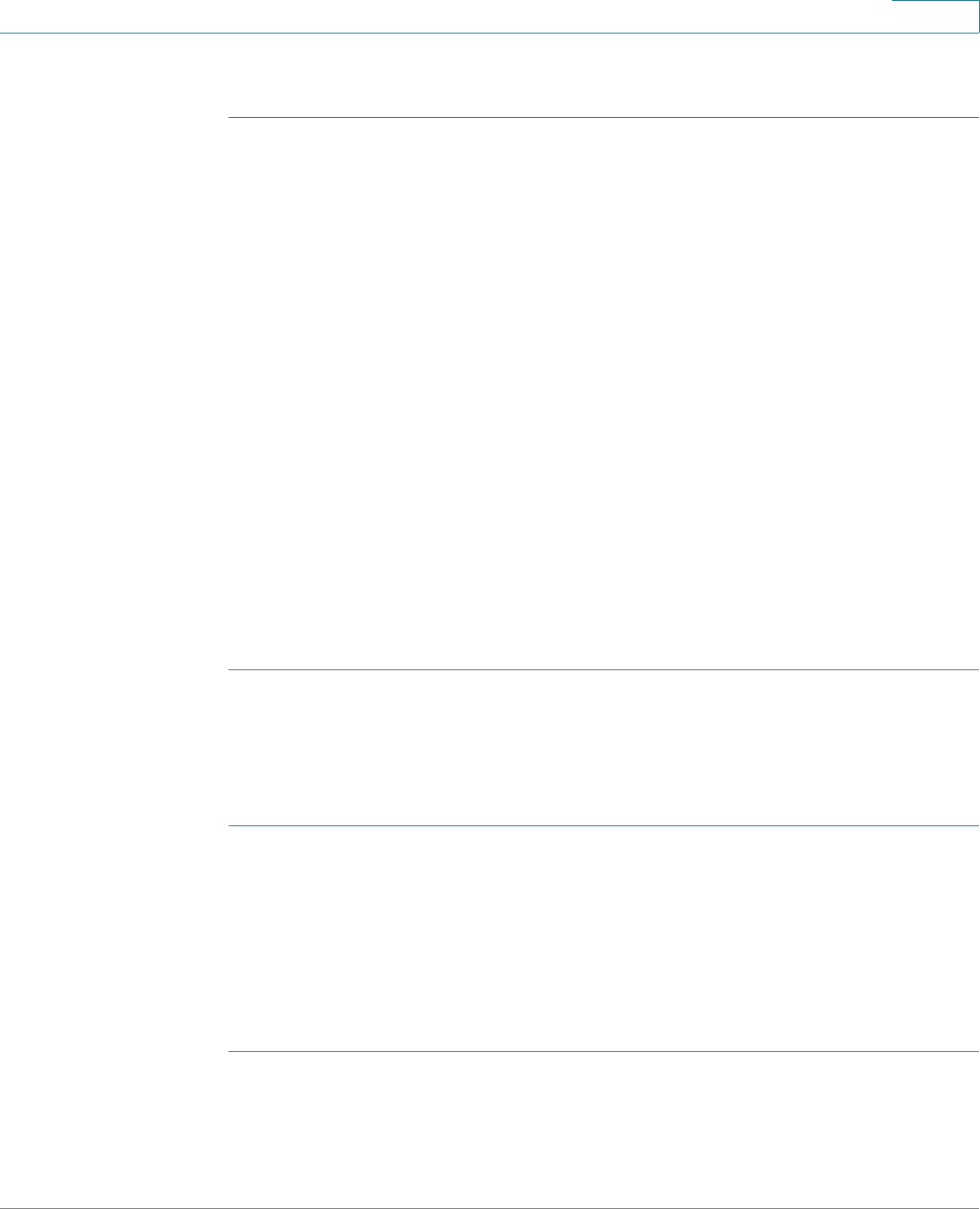Click the blank area between gray and teal rules
980x1209 pixels.
[x=603, y=747]
